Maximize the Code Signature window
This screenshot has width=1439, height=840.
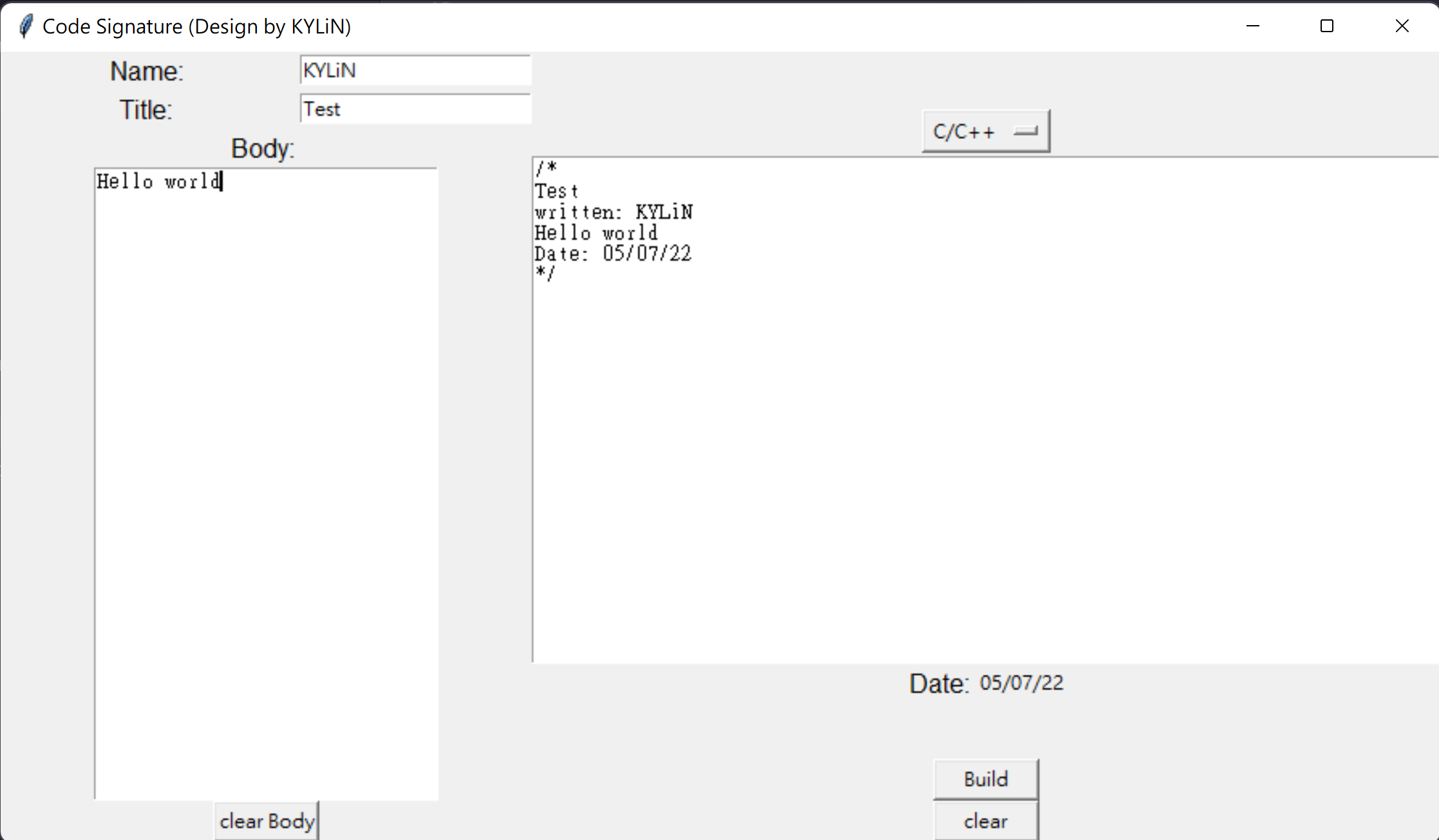[1326, 26]
